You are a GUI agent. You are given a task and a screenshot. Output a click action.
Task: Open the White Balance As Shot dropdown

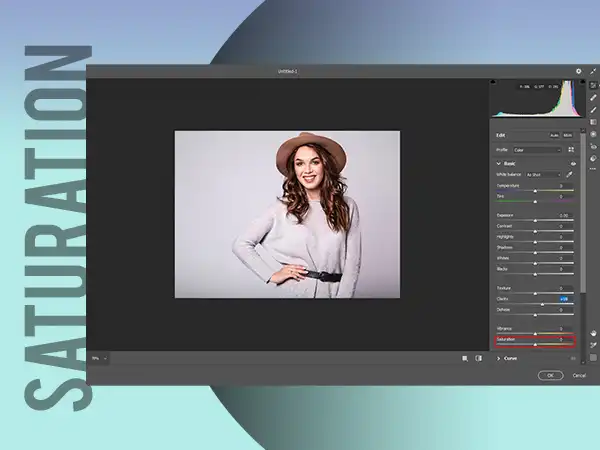(x=543, y=174)
